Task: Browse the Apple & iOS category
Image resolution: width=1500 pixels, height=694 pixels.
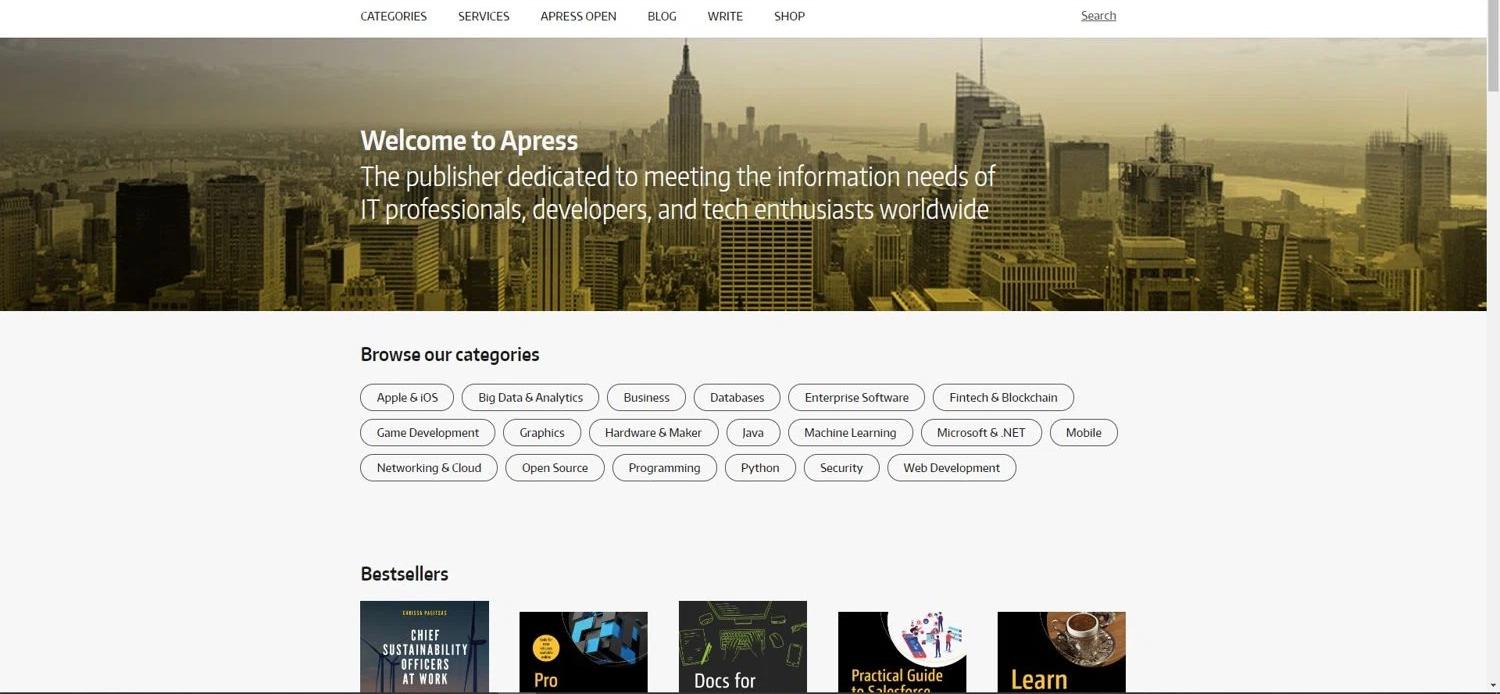Action: [407, 397]
